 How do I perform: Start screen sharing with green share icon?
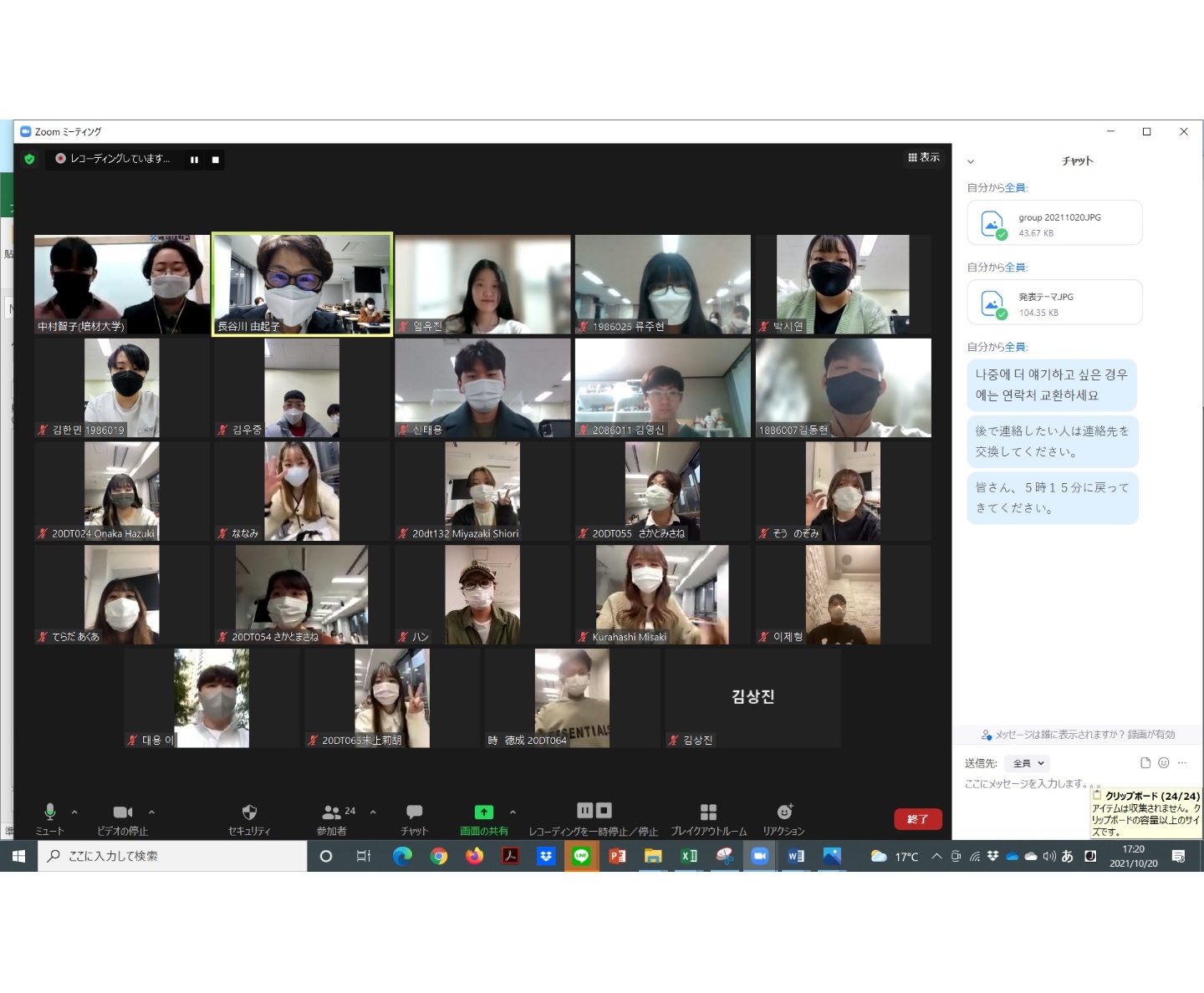click(483, 812)
